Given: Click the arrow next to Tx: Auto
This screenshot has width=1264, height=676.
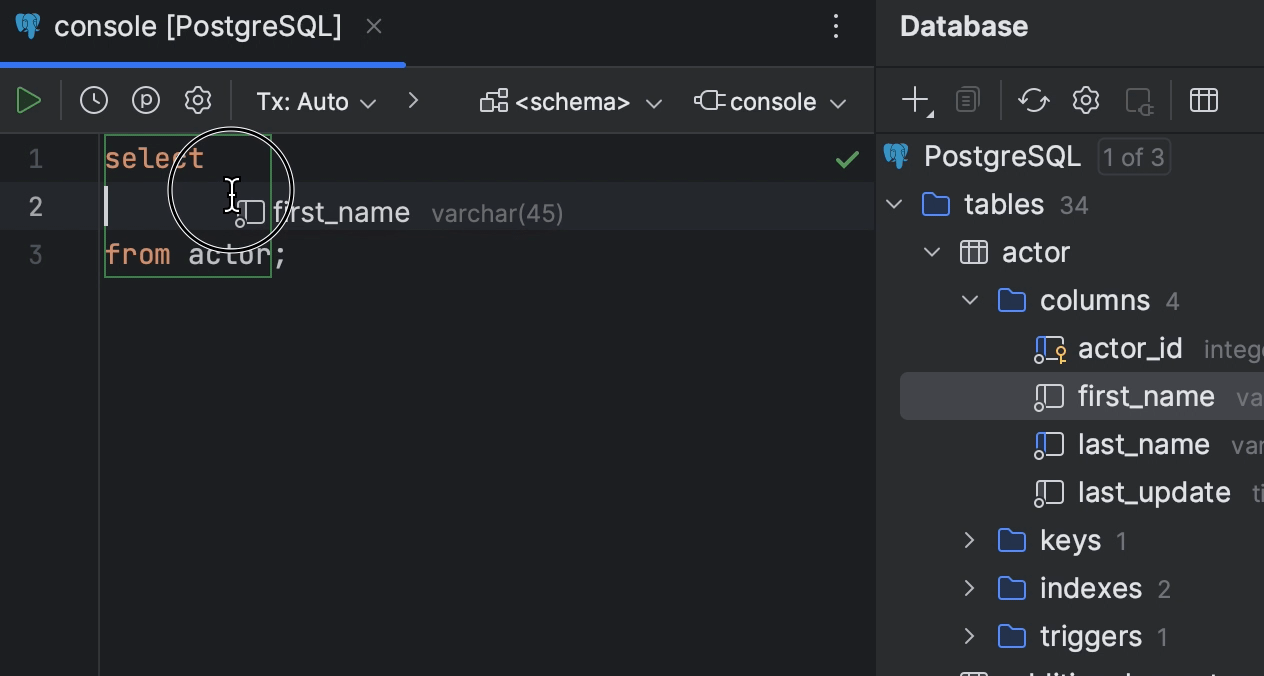Looking at the screenshot, I should [x=413, y=100].
